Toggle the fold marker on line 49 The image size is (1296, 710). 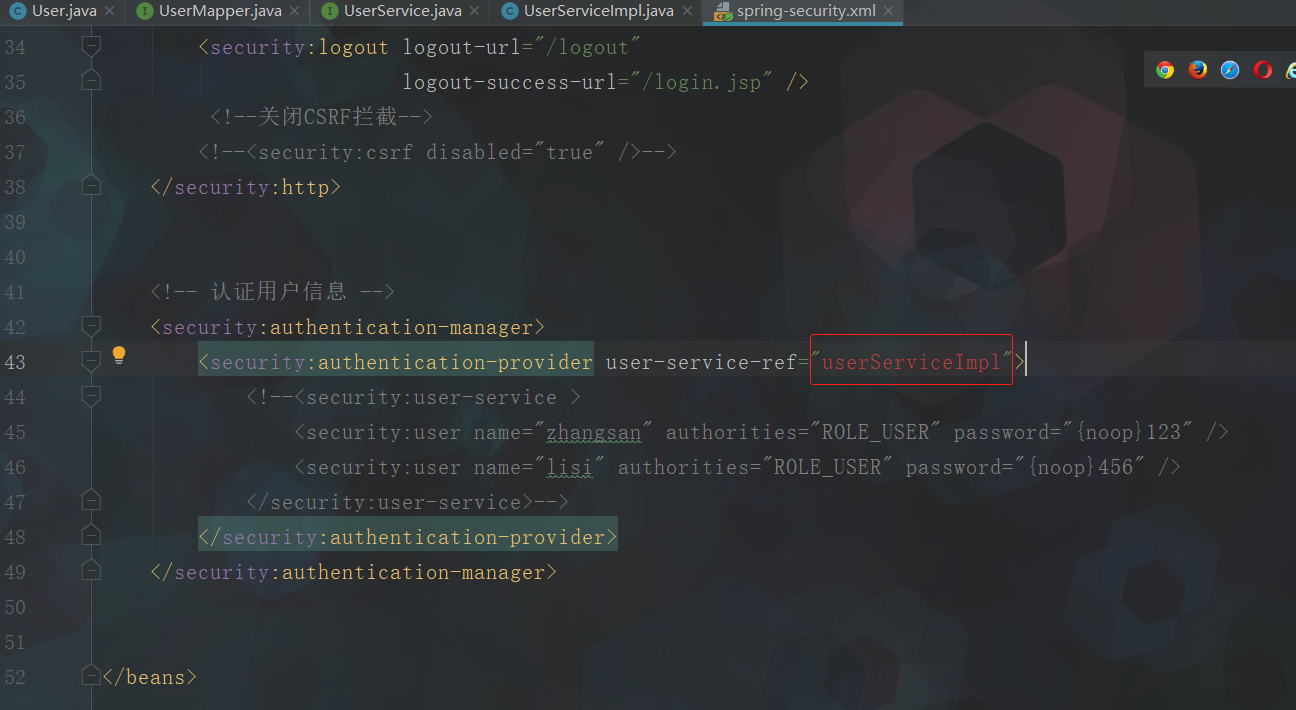tap(91, 571)
